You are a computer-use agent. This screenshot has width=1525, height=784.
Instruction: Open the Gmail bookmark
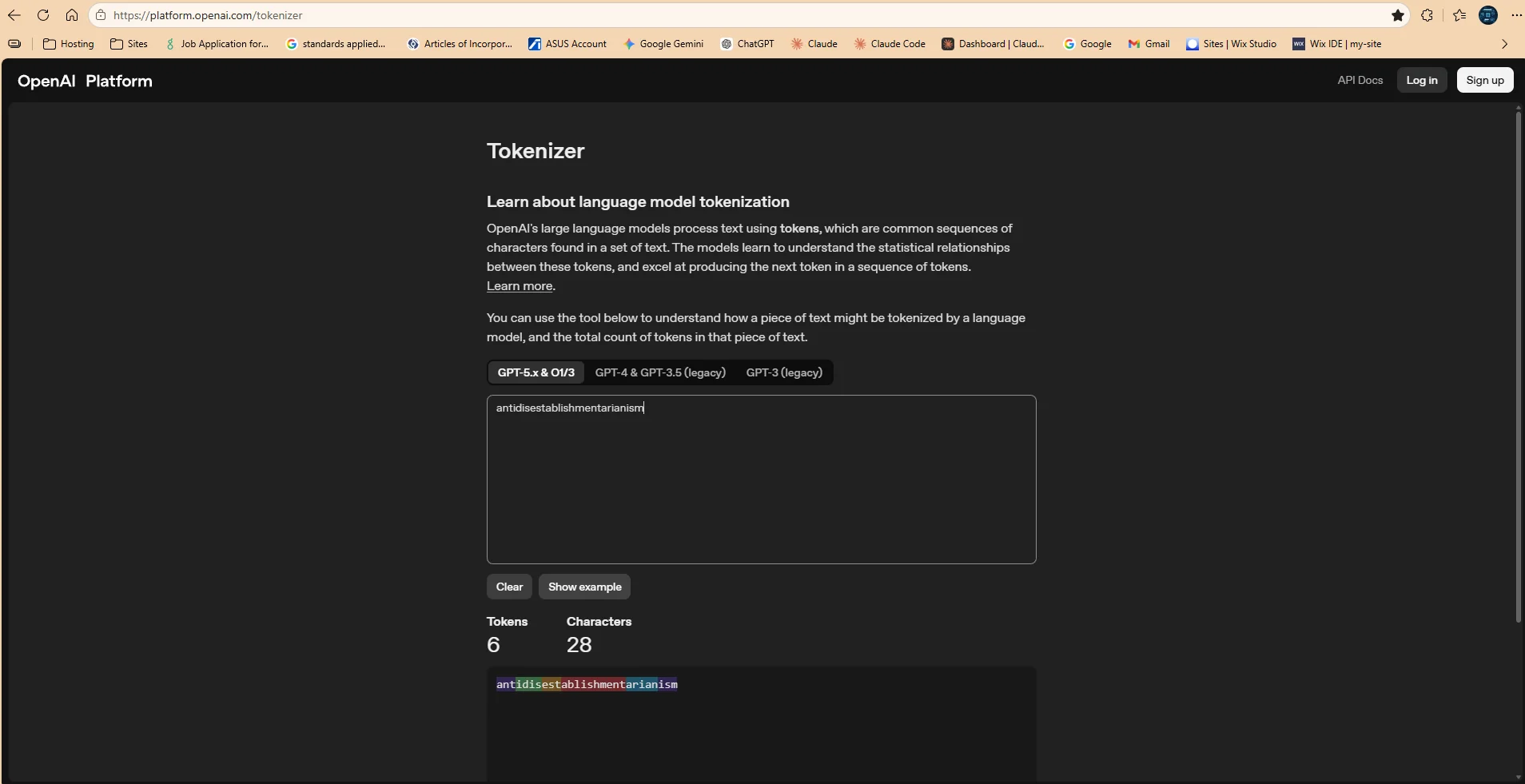[x=1149, y=44]
